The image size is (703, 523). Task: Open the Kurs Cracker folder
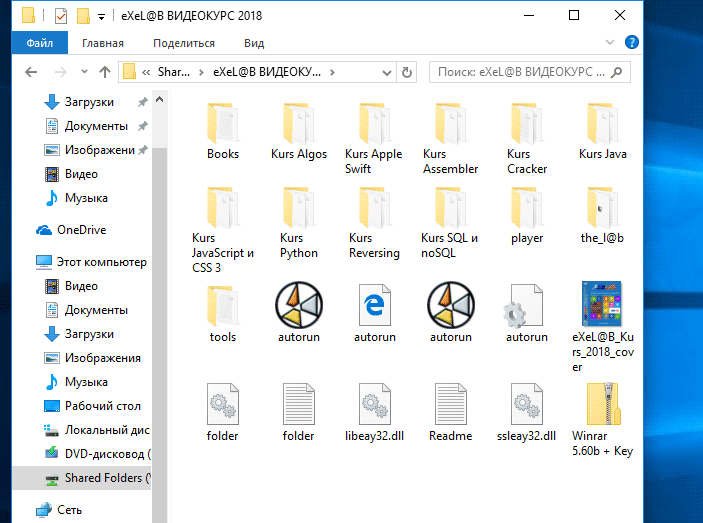coord(527,138)
